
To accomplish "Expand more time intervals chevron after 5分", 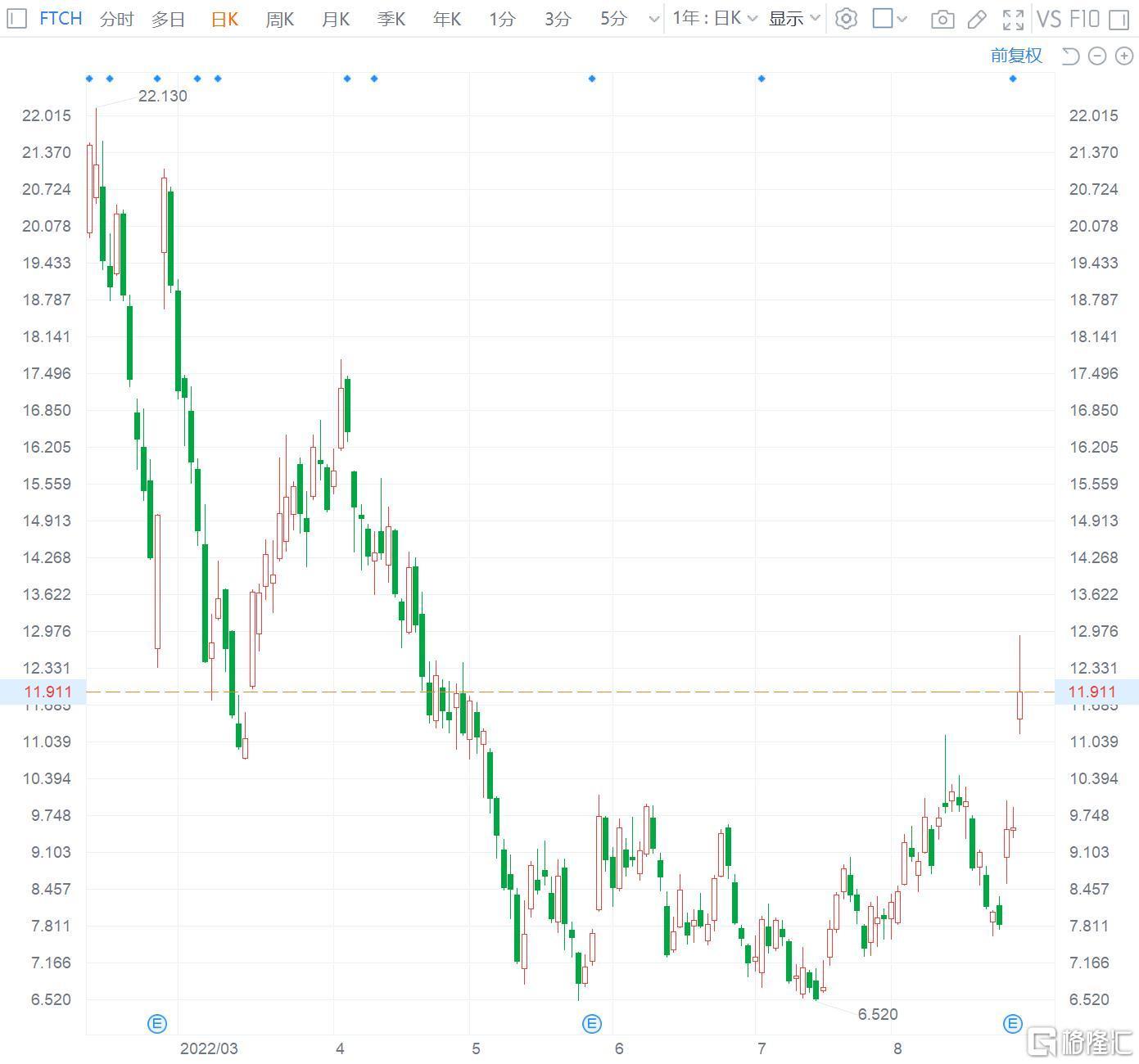I will click(653, 19).
